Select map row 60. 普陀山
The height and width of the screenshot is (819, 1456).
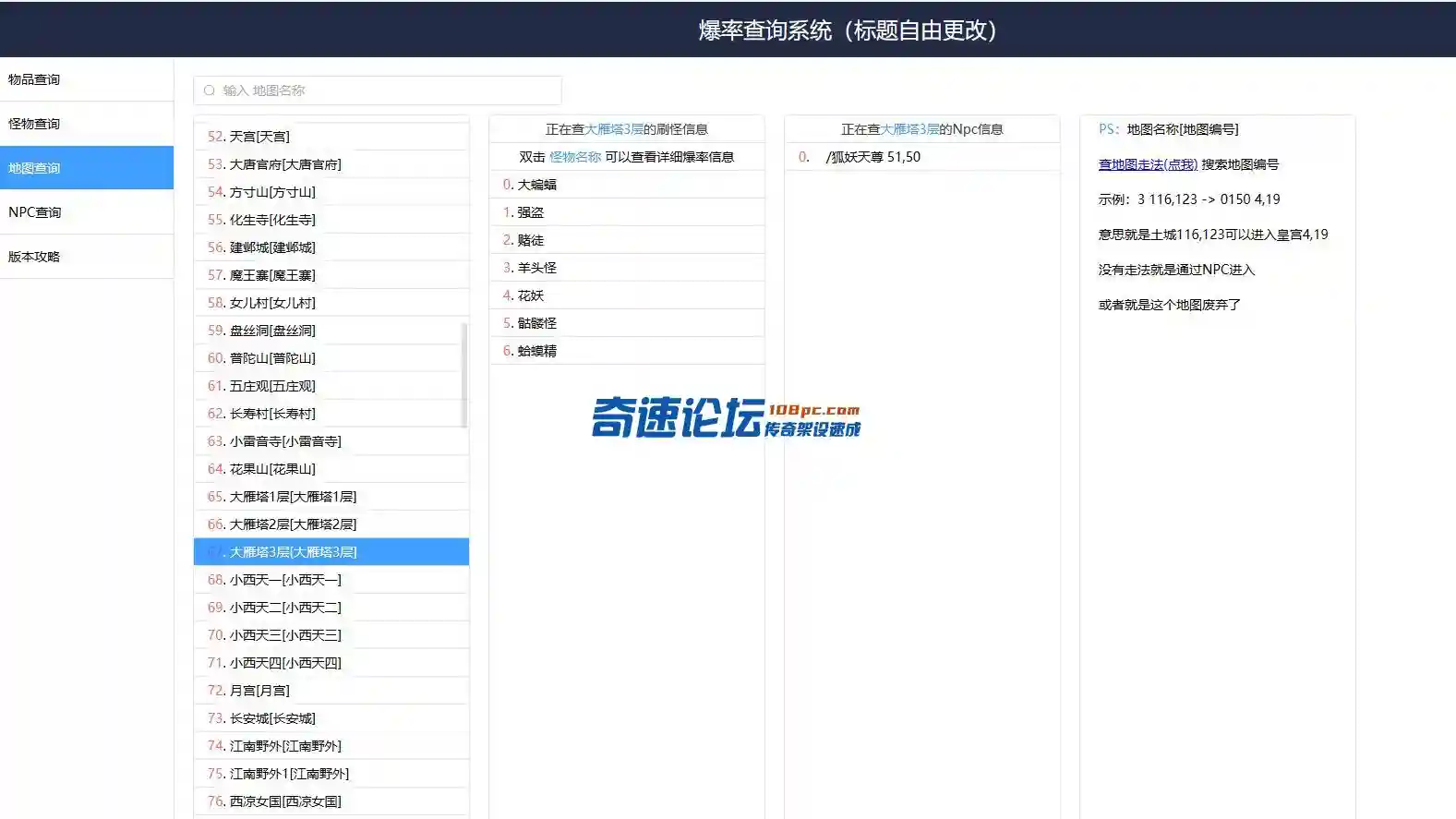coord(331,358)
